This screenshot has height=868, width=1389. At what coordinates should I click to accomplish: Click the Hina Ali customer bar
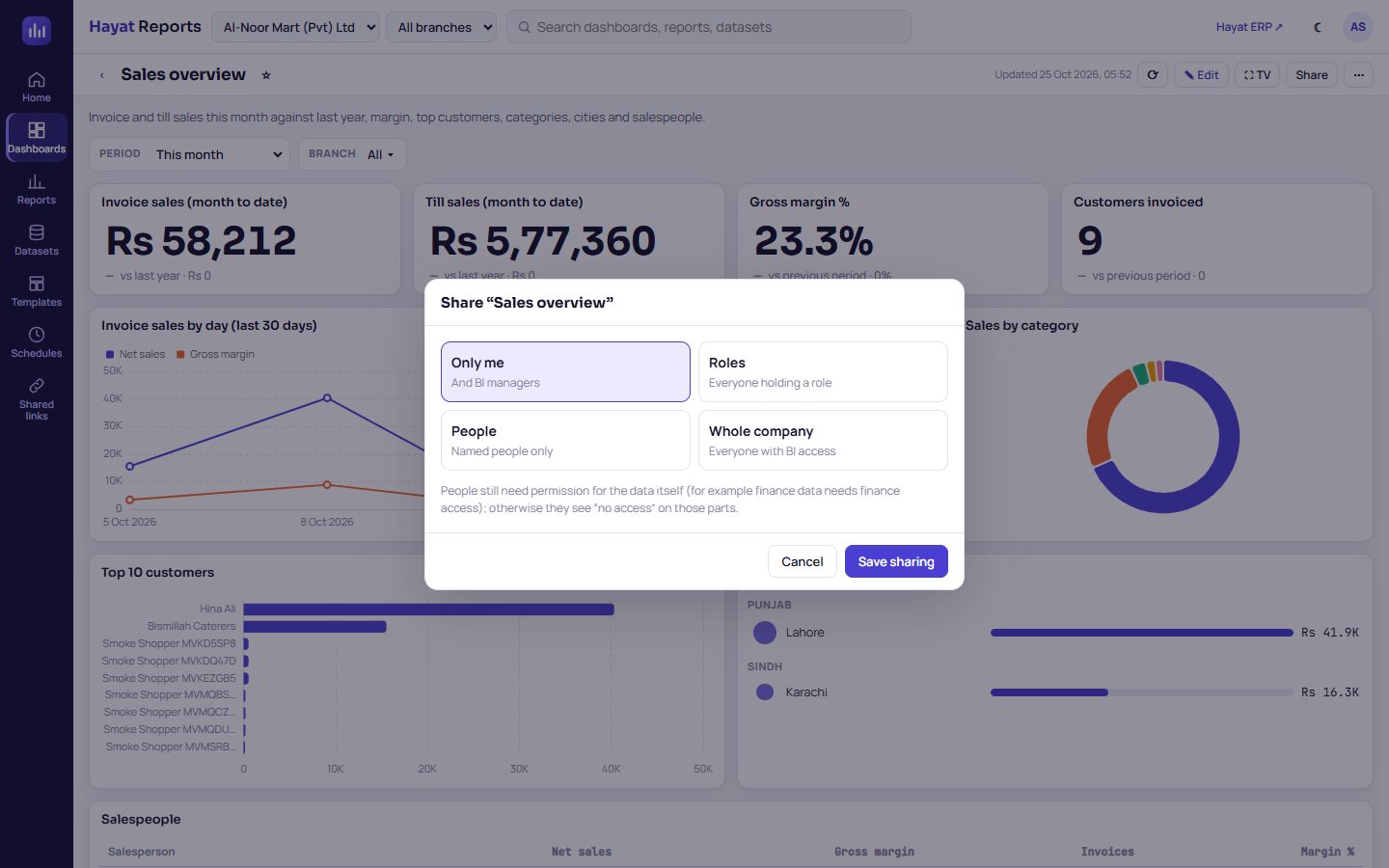(428, 609)
